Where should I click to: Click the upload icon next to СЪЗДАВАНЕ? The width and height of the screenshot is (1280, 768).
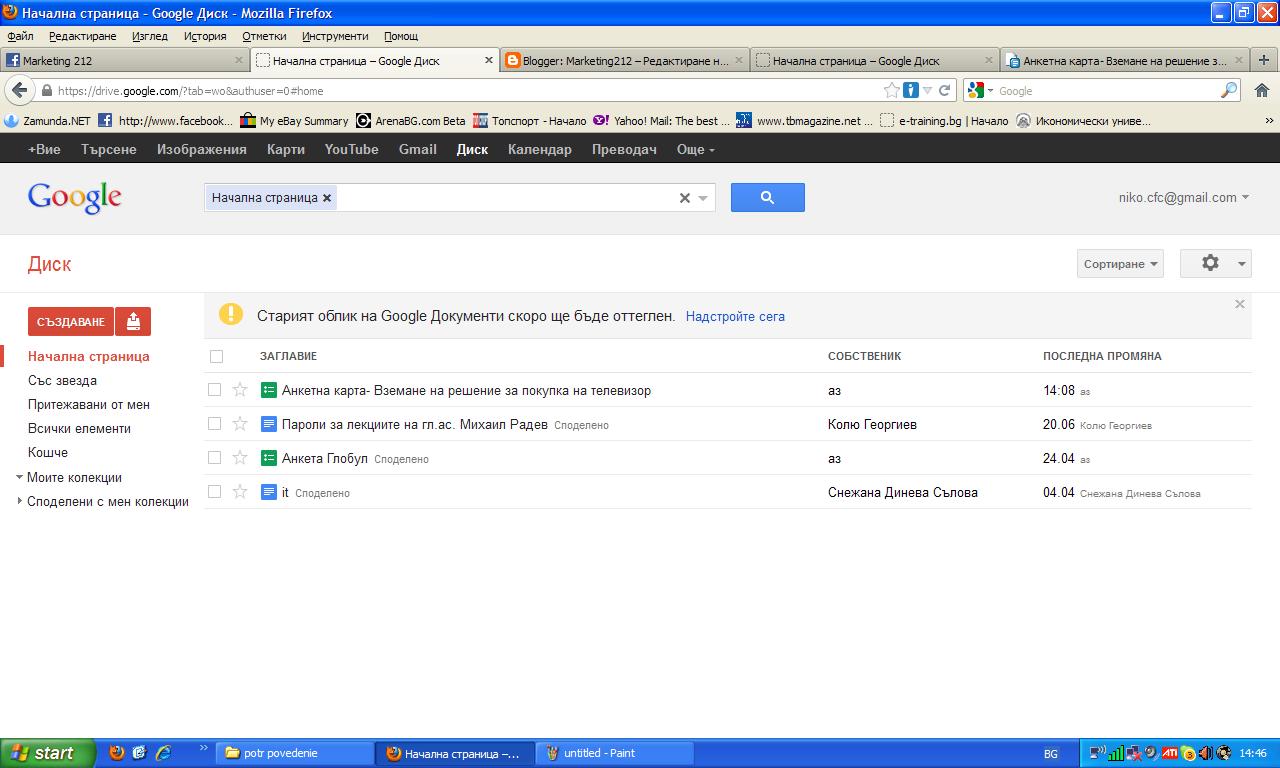pyautogui.click(x=133, y=321)
